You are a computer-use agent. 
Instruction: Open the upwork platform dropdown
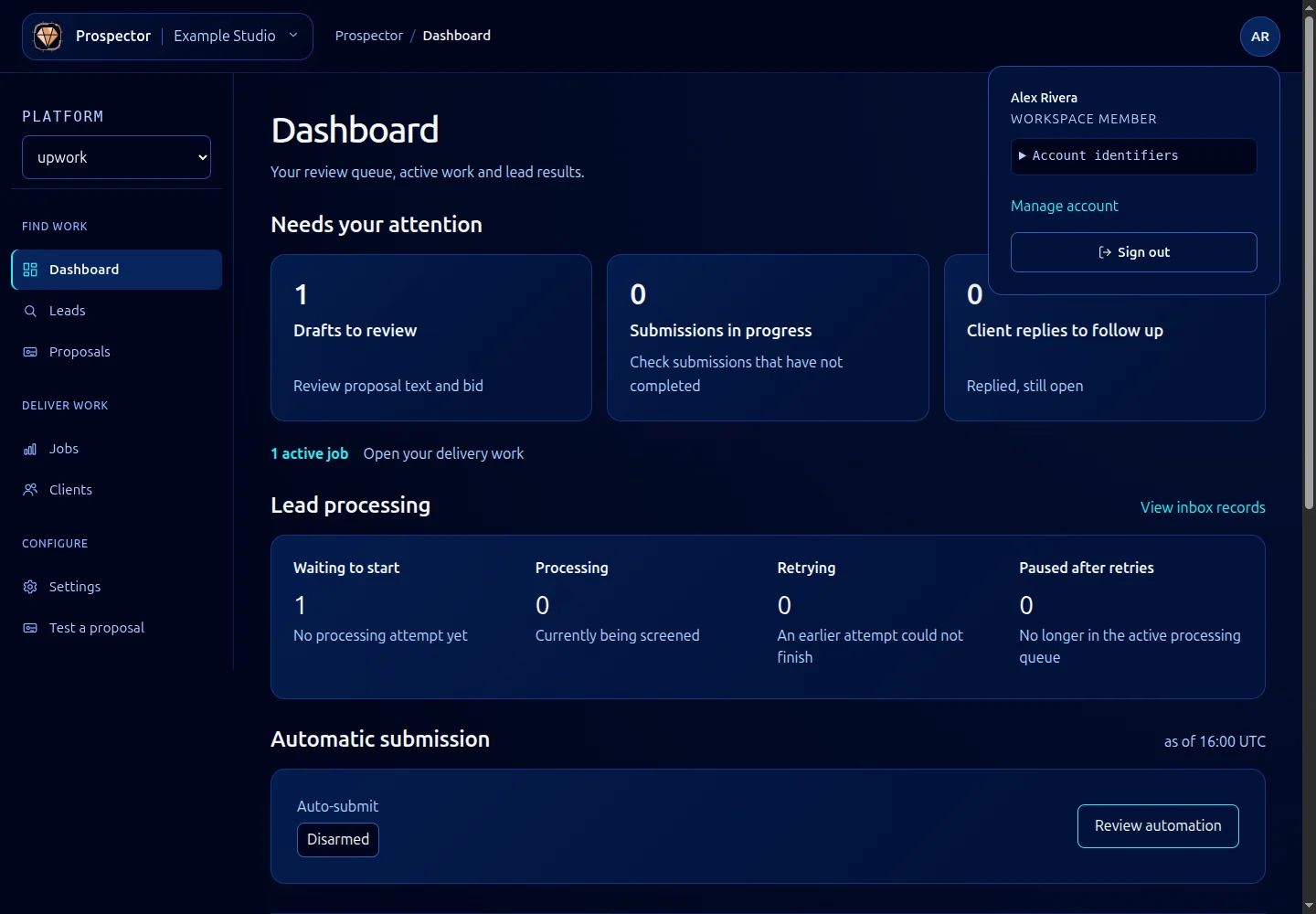tap(116, 157)
